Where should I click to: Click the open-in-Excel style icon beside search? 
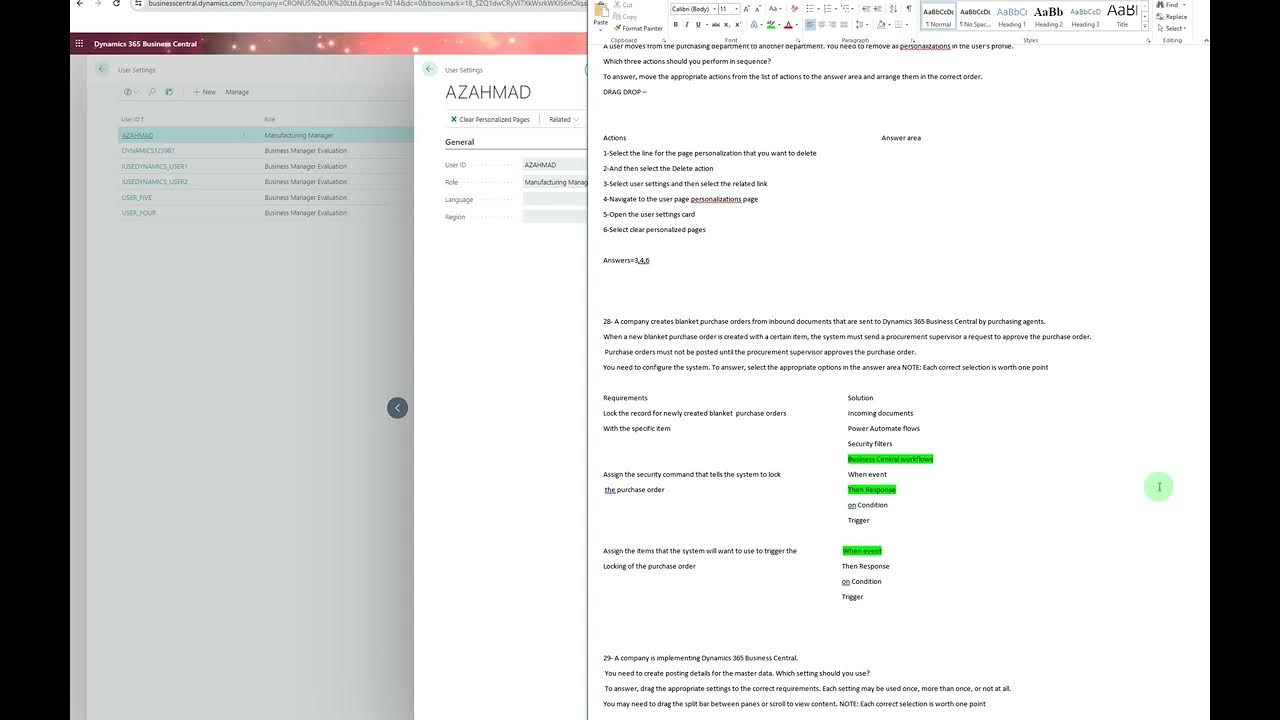click(169, 92)
